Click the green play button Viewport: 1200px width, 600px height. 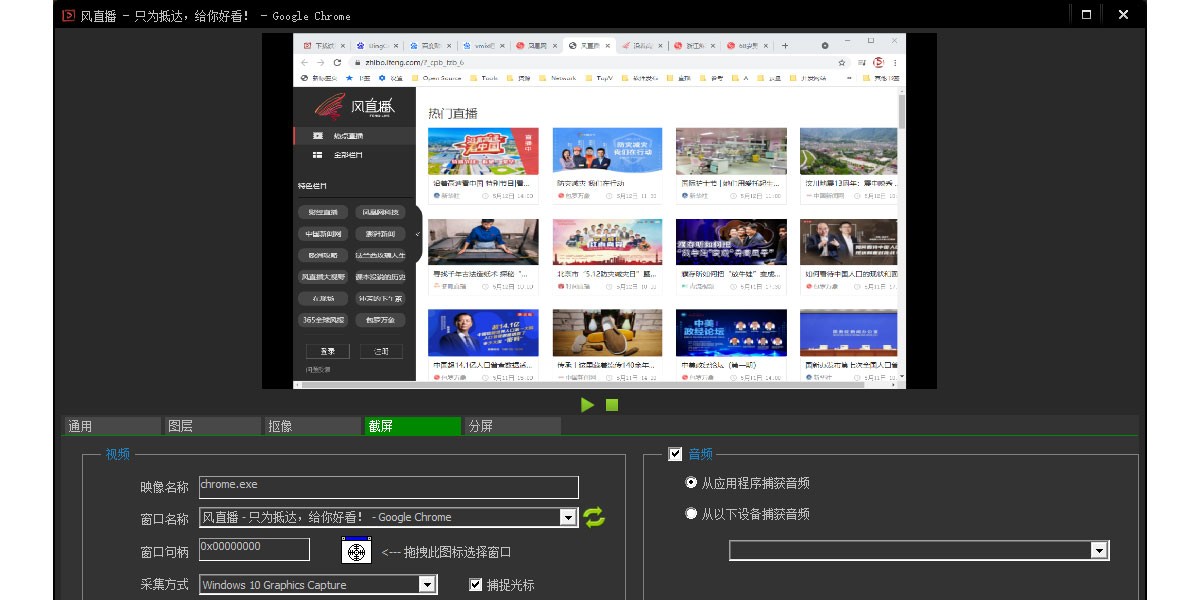[x=587, y=405]
